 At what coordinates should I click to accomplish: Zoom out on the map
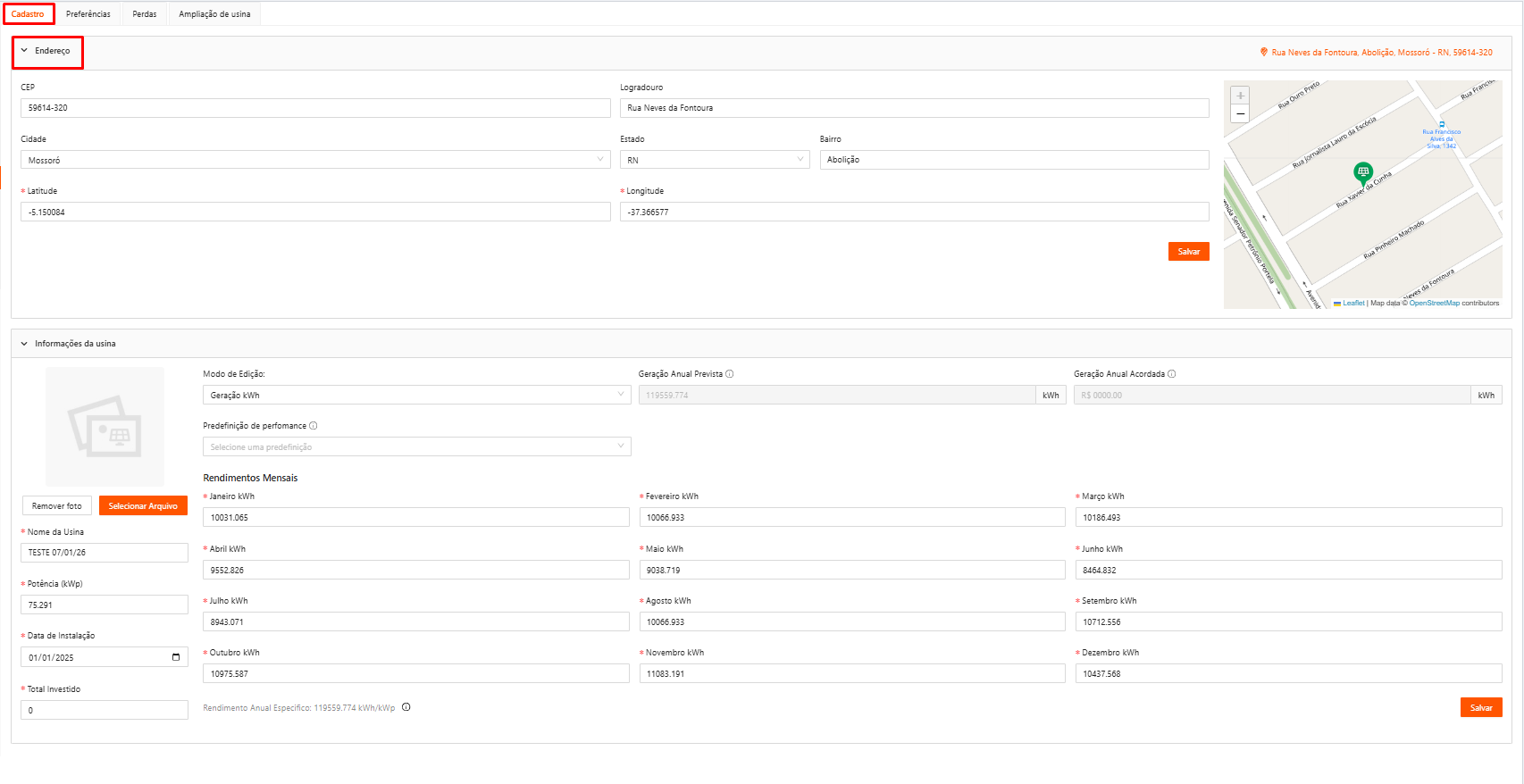click(x=1240, y=113)
